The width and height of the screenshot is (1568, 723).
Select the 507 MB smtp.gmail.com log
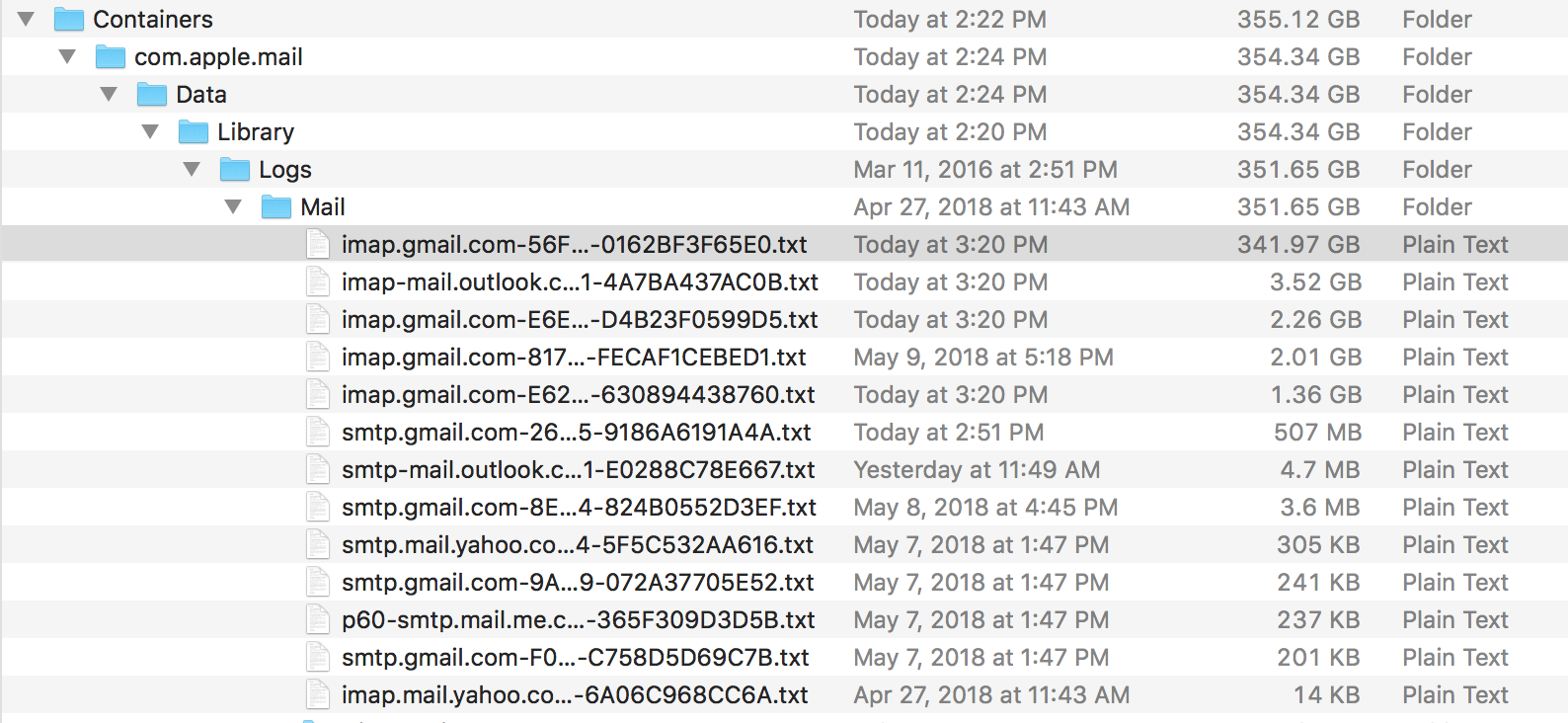point(576,433)
